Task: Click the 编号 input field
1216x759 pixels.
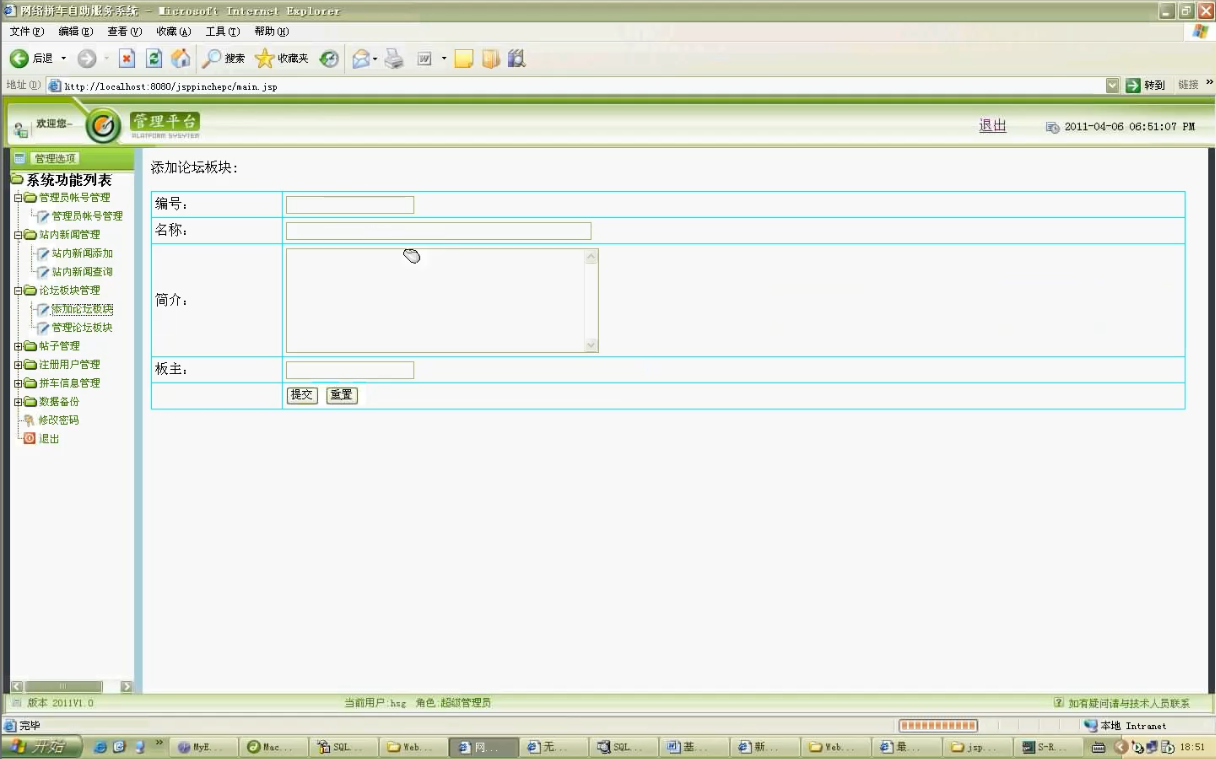Action: click(x=350, y=205)
